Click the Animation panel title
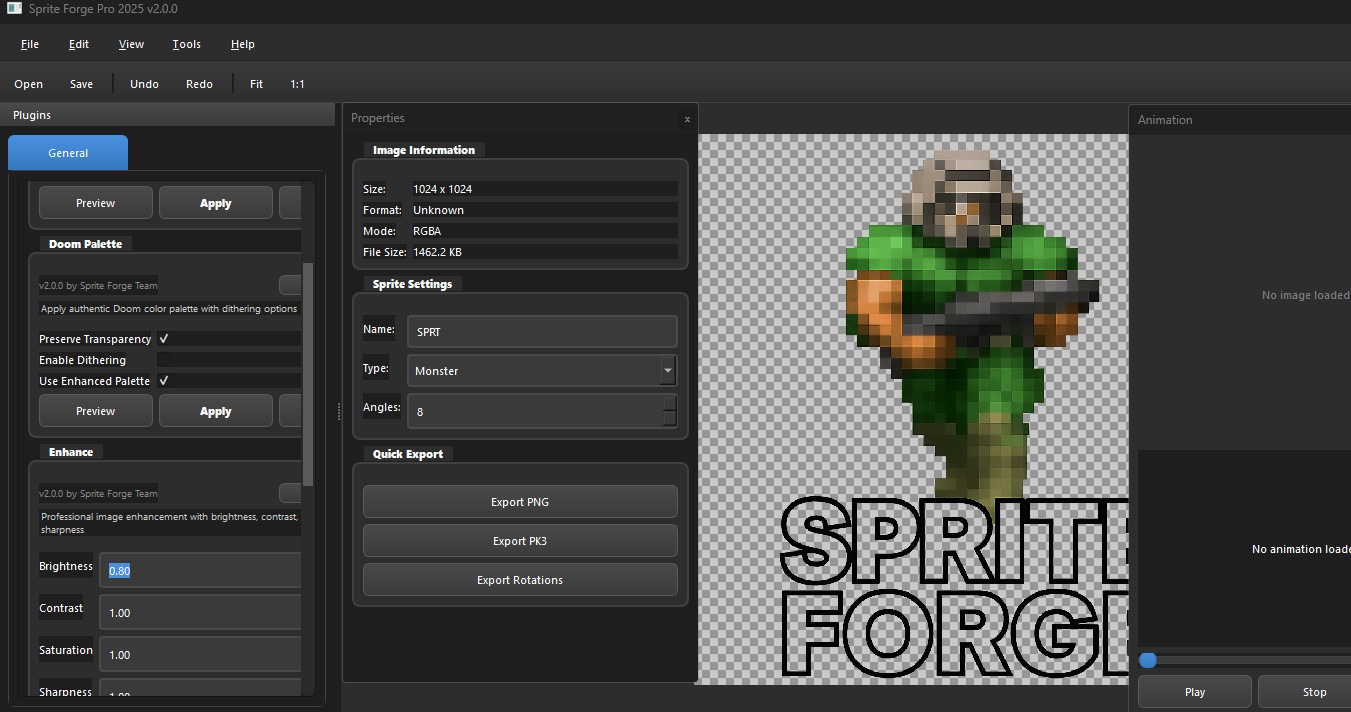 (1165, 120)
